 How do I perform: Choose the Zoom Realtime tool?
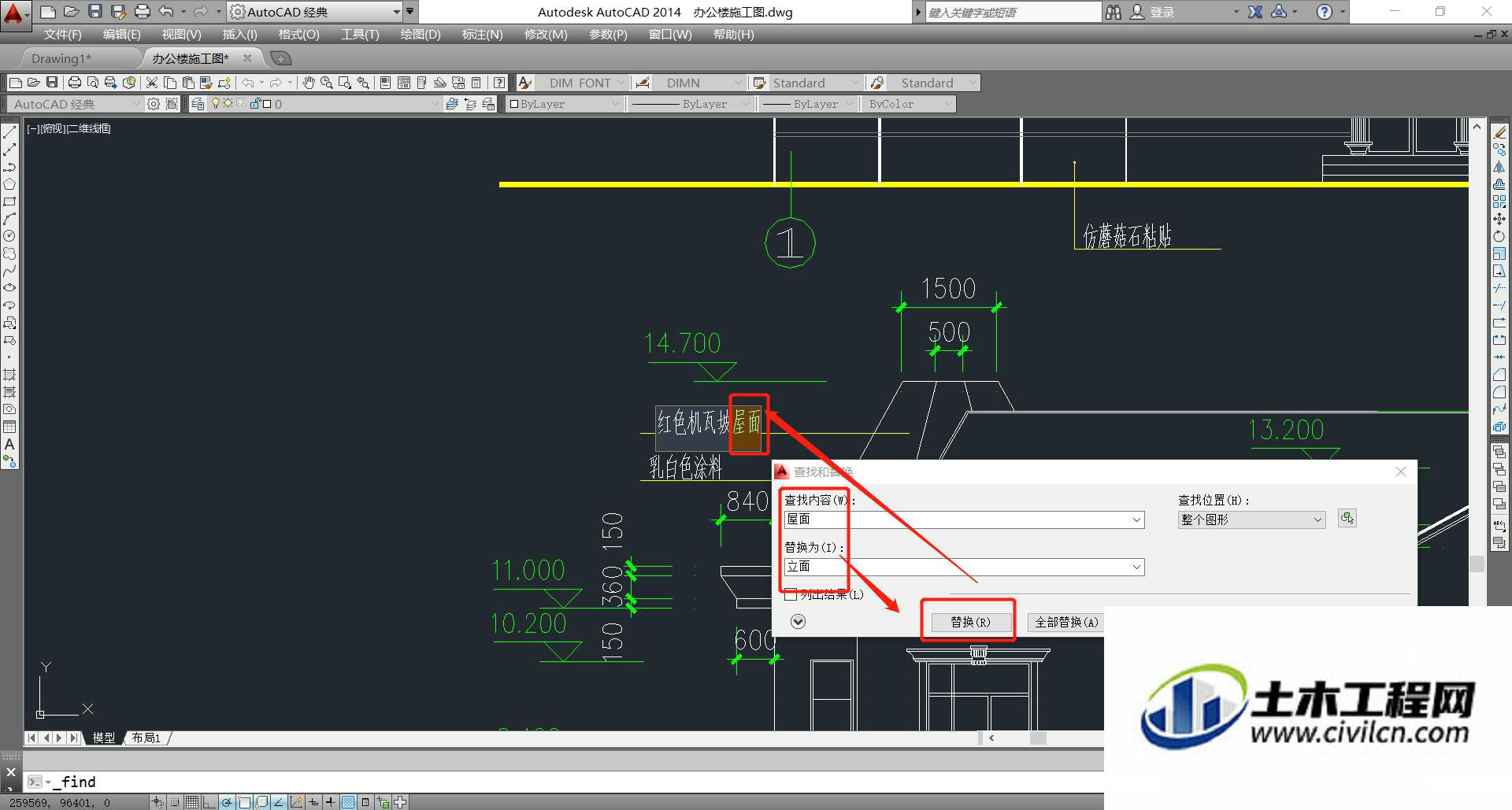coord(326,83)
